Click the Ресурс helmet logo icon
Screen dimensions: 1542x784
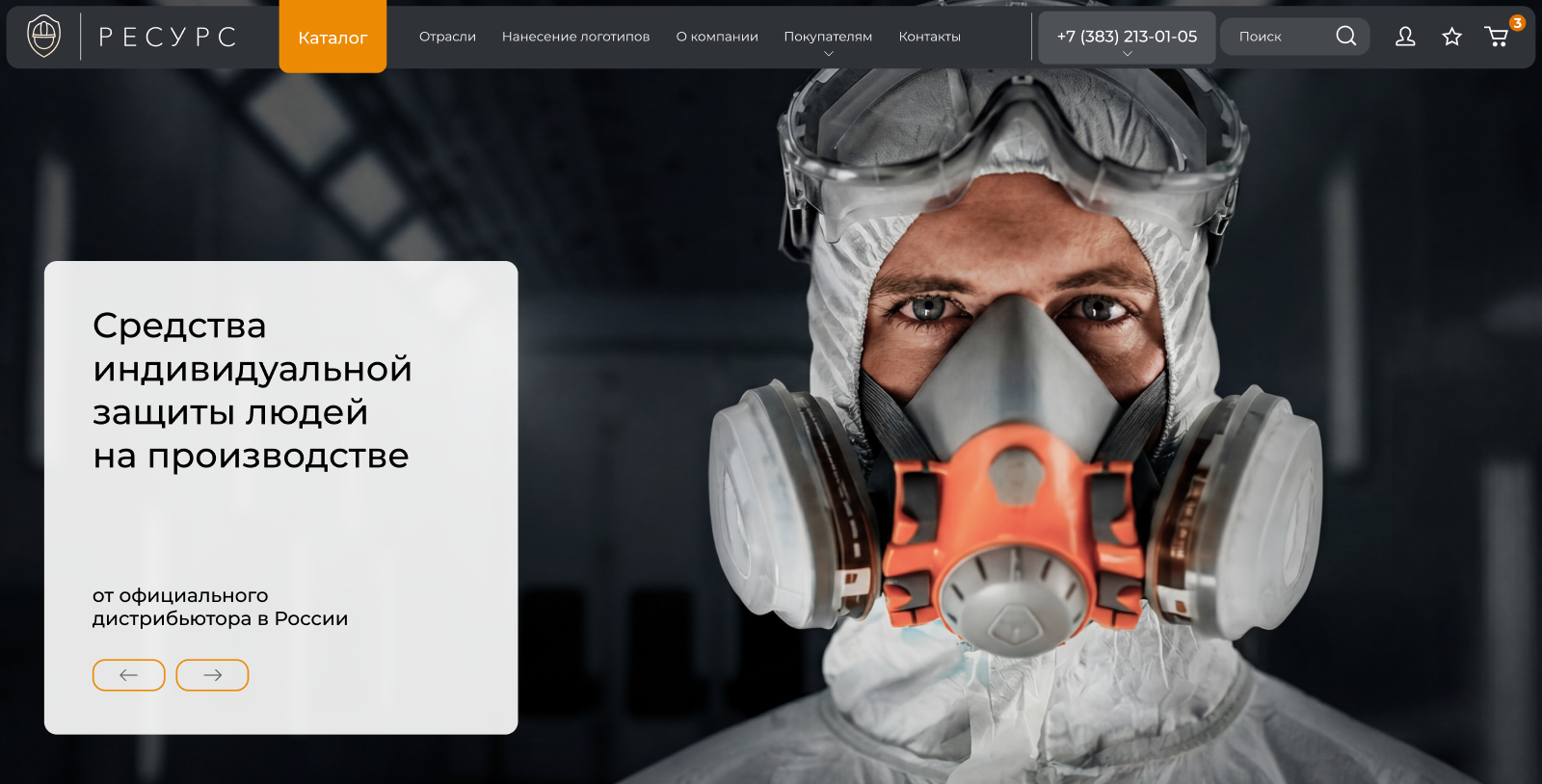coord(43,37)
